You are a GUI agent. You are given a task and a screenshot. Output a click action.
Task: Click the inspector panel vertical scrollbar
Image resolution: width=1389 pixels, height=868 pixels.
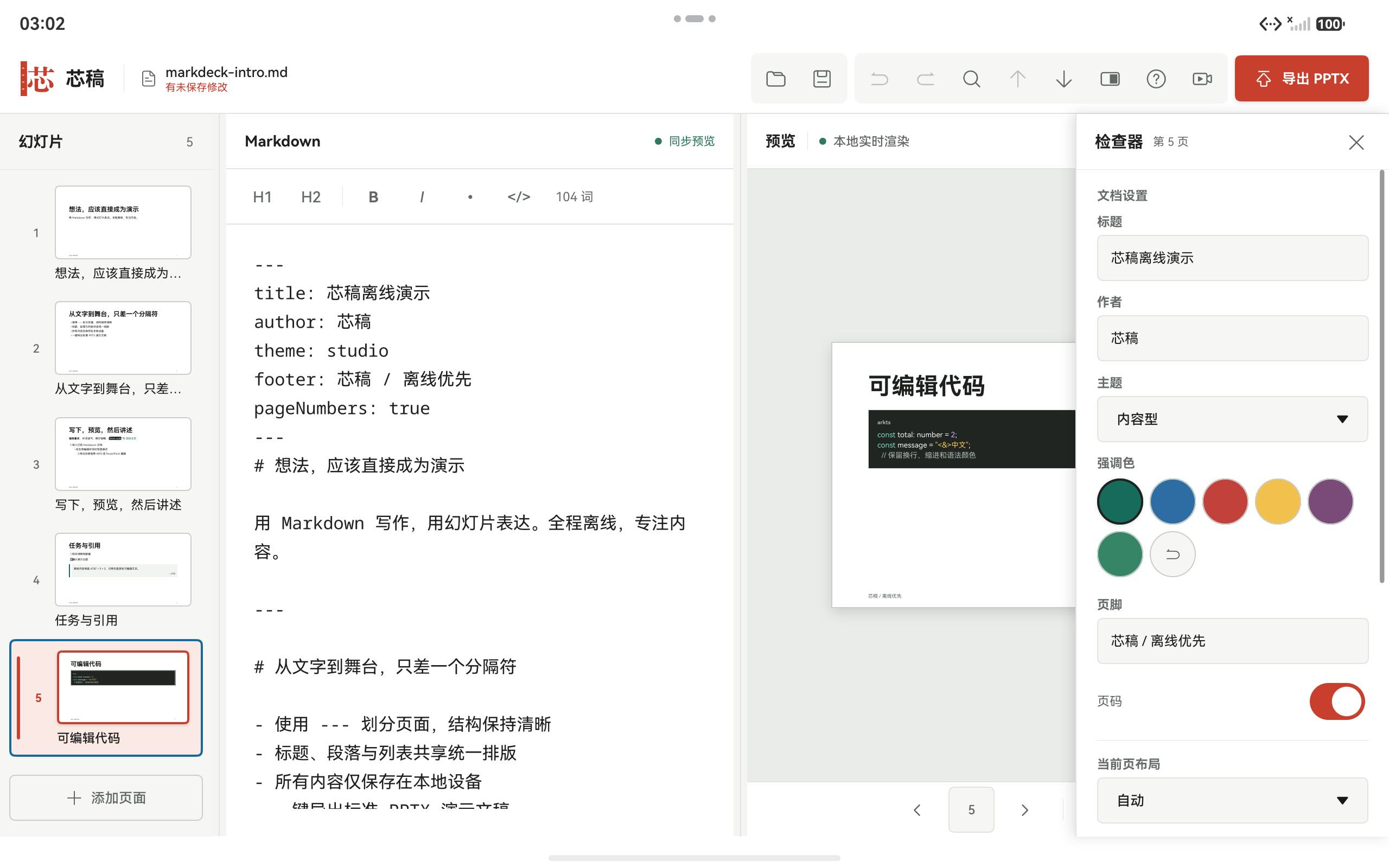tap(1382, 376)
